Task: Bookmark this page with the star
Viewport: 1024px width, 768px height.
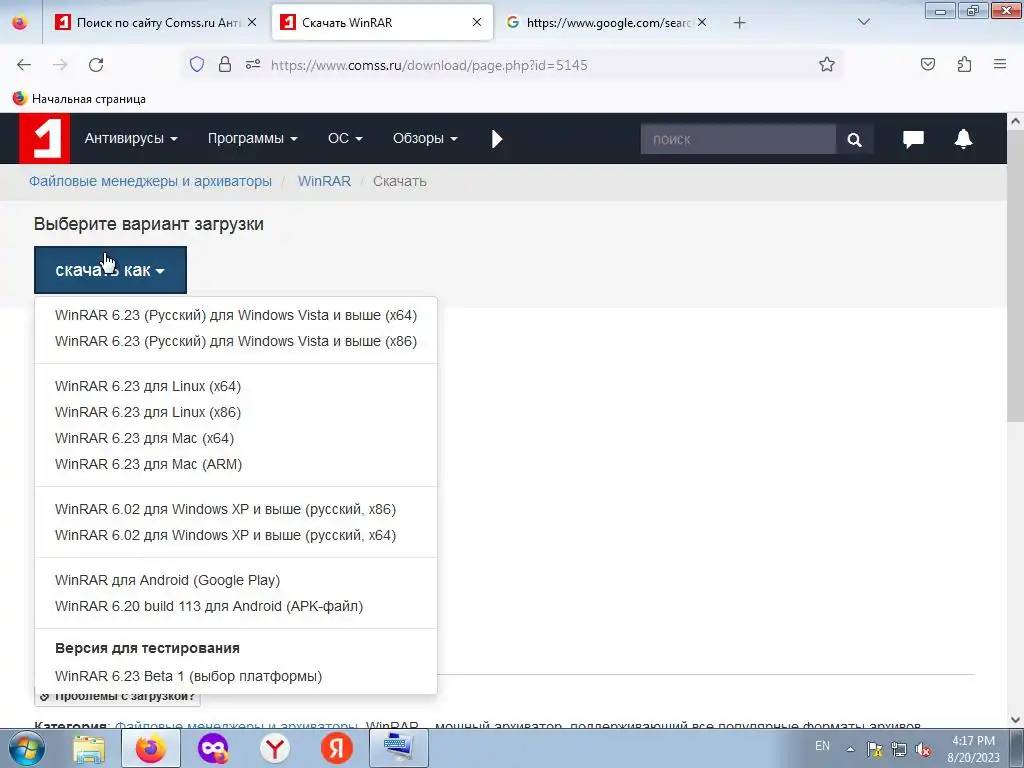Action: [827, 64]
